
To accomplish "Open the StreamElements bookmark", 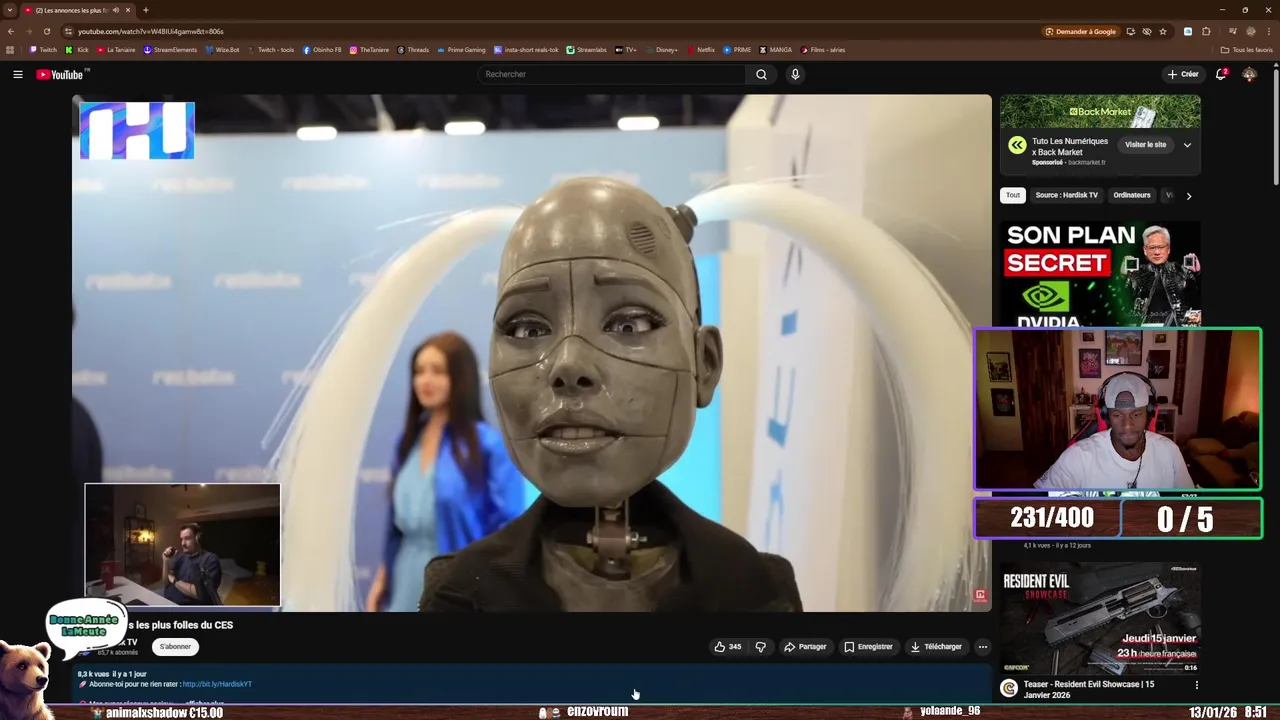I will click(x=170, y=50).
